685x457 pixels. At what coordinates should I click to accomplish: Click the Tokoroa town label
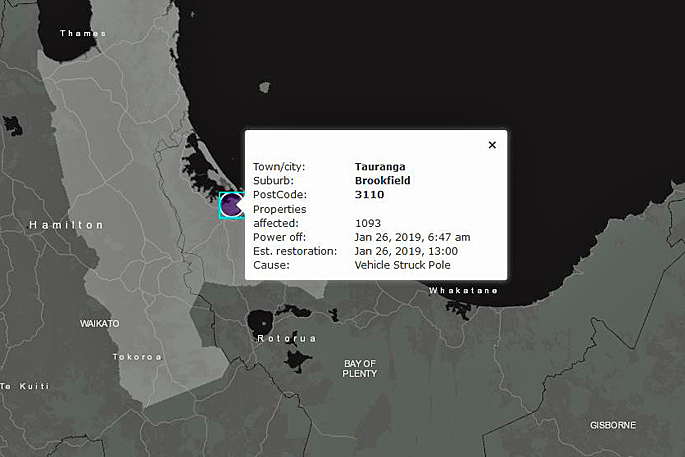tap(137, 357)
